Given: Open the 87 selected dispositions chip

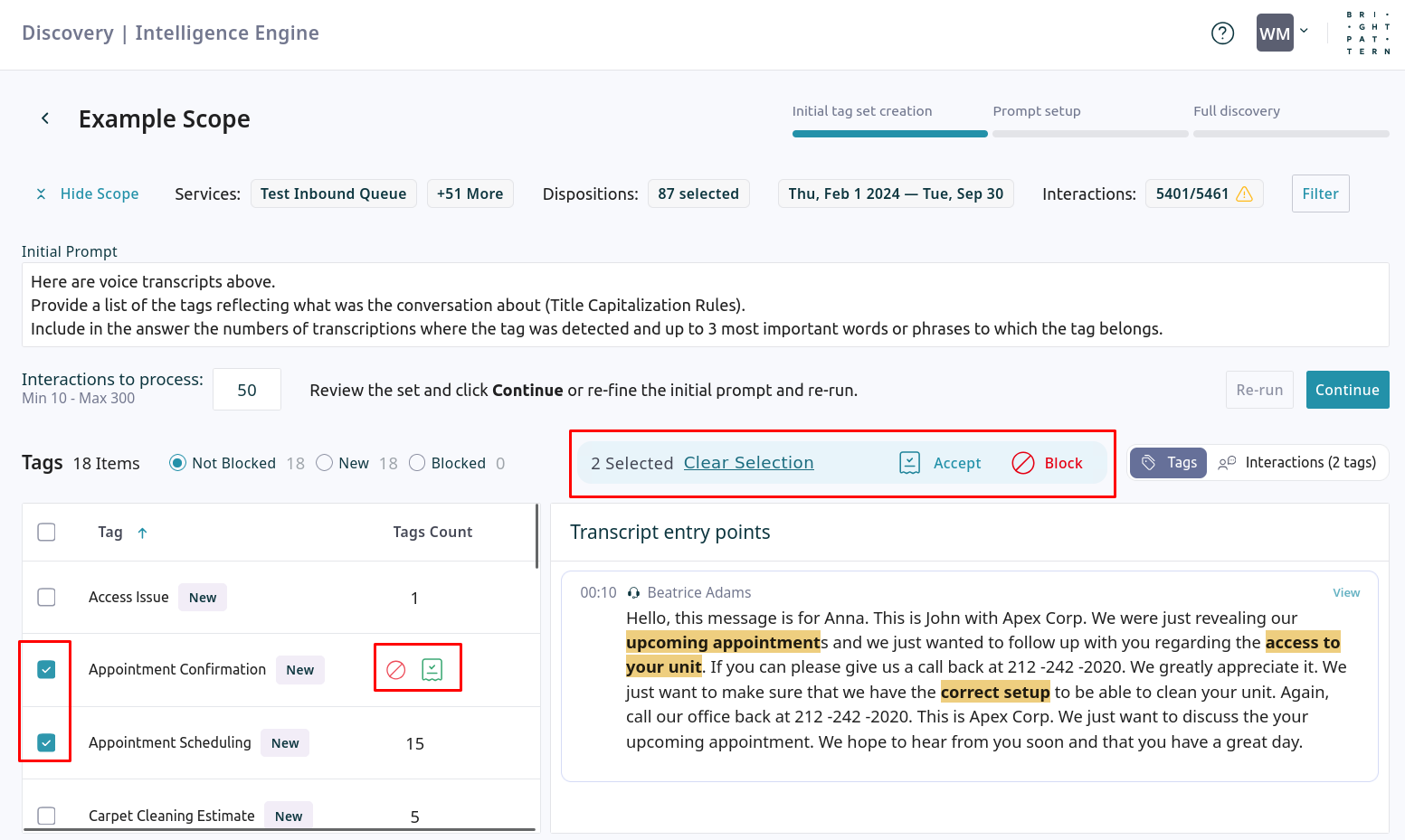Looking at the screenshot, I should [x=698, y=193].
